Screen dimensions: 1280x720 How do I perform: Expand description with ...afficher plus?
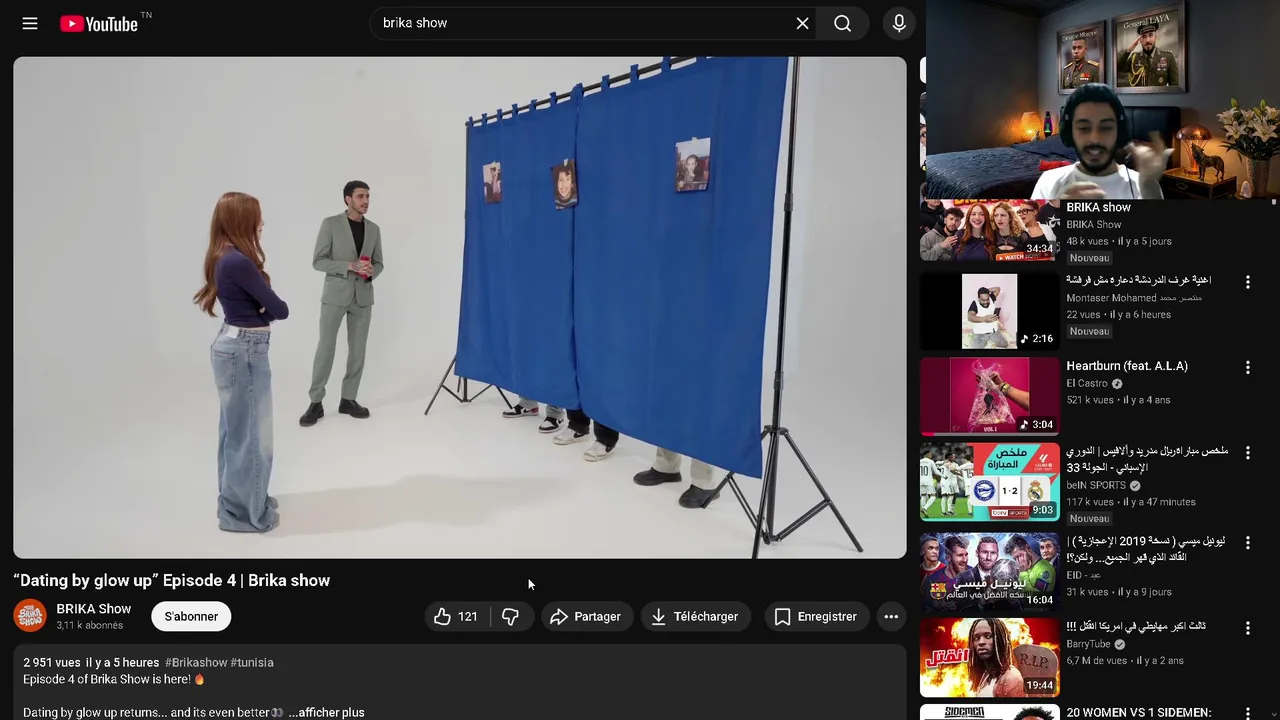point(326,713)
